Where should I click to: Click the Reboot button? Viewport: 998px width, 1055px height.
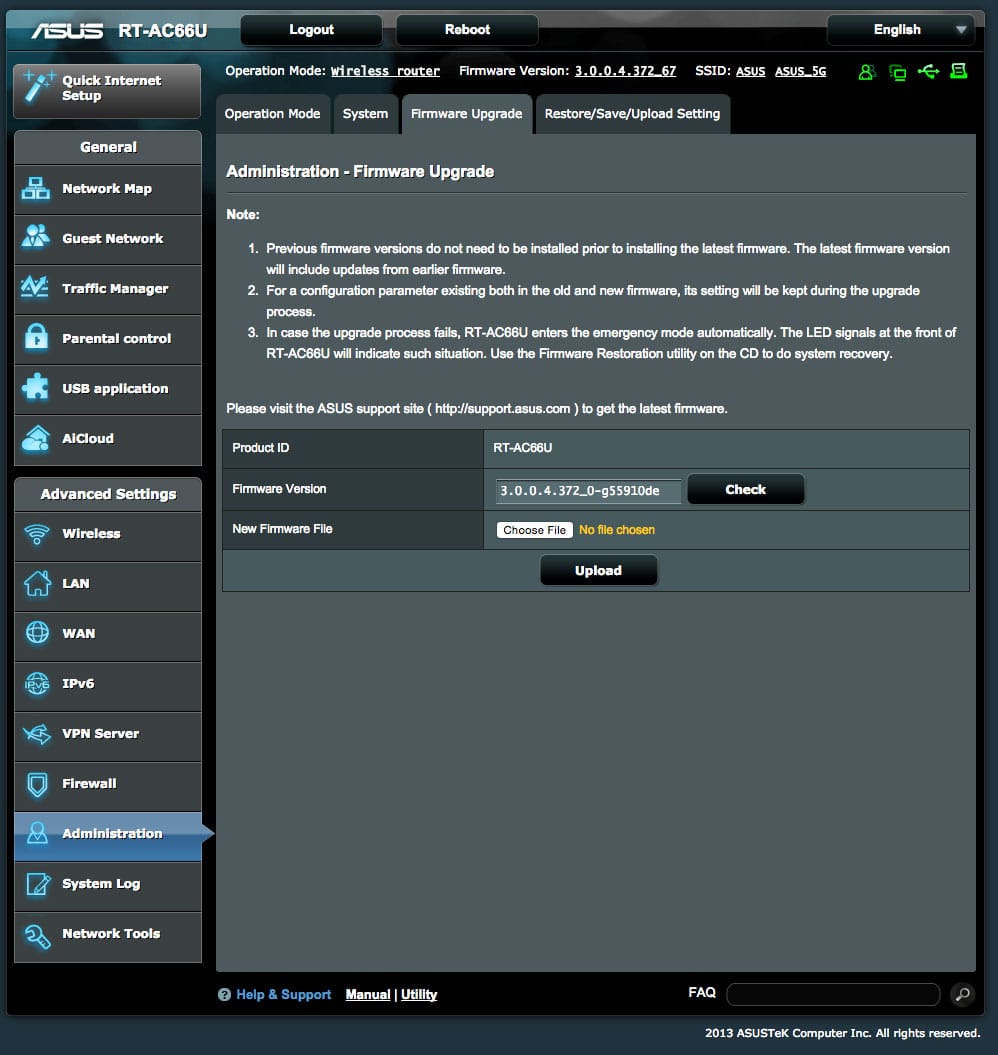coord(467,30)
